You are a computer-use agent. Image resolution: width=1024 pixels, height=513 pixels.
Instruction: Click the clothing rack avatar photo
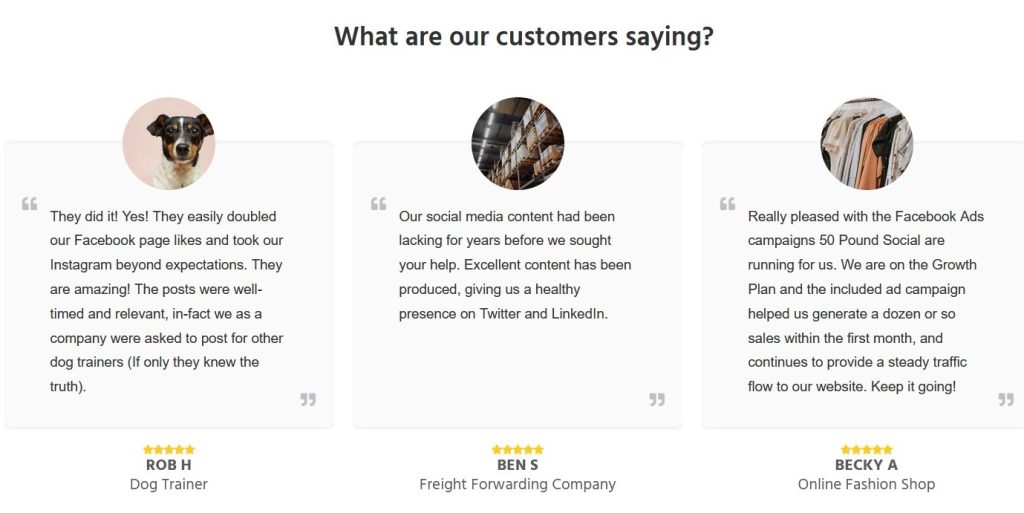[866, 143]
